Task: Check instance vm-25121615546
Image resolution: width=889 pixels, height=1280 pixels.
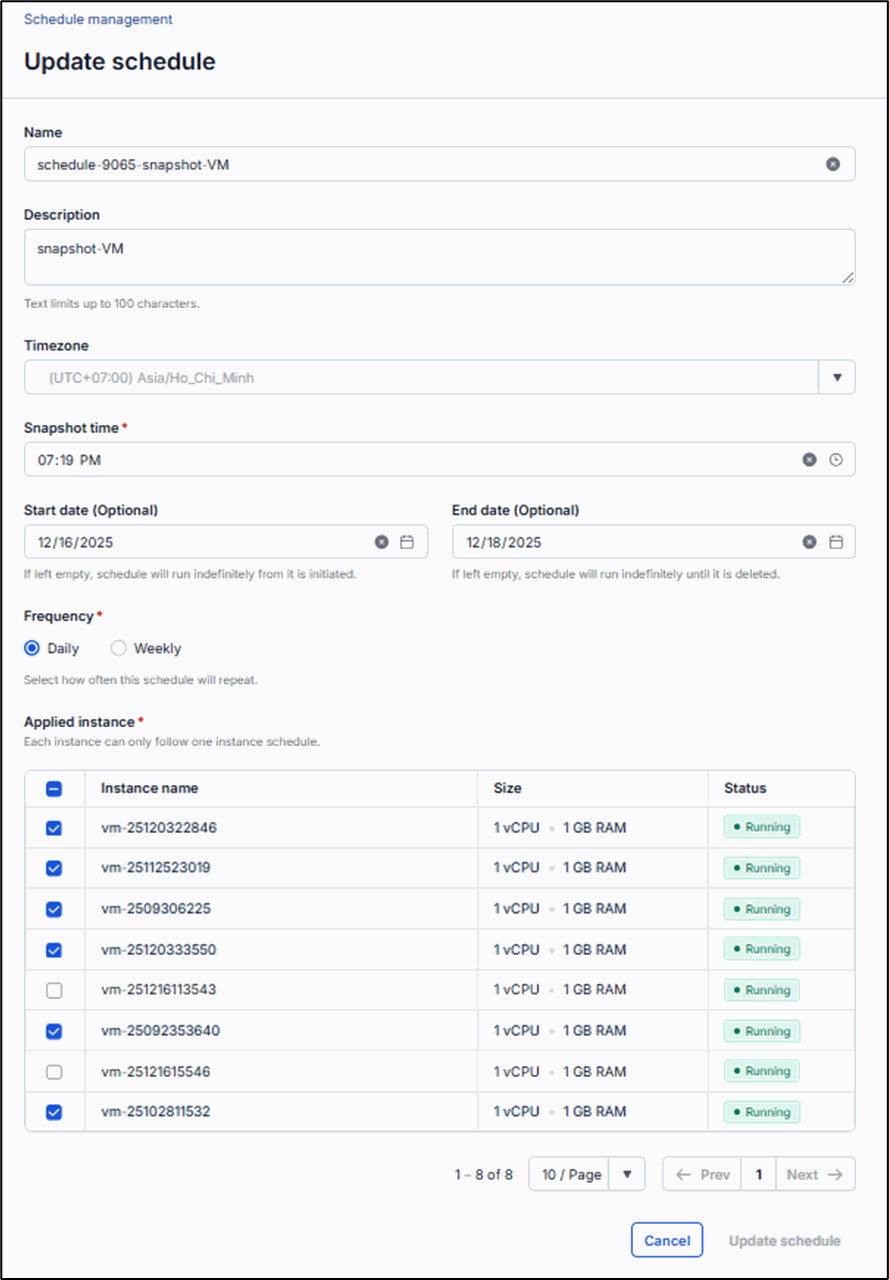Action: 54,1072
